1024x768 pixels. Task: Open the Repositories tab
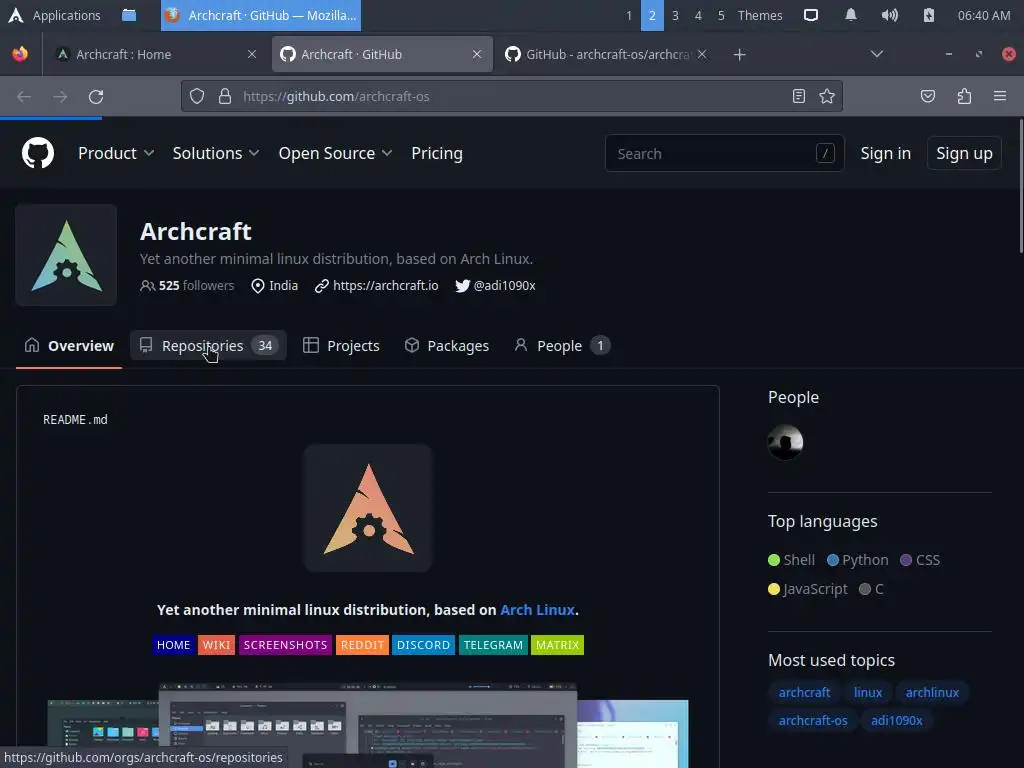pyautogui.click(x=208, y=345)
